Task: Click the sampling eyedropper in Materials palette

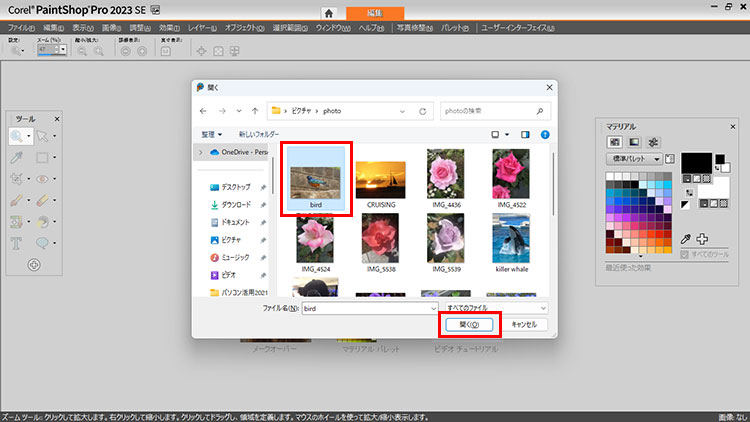Action: [685, 238]
